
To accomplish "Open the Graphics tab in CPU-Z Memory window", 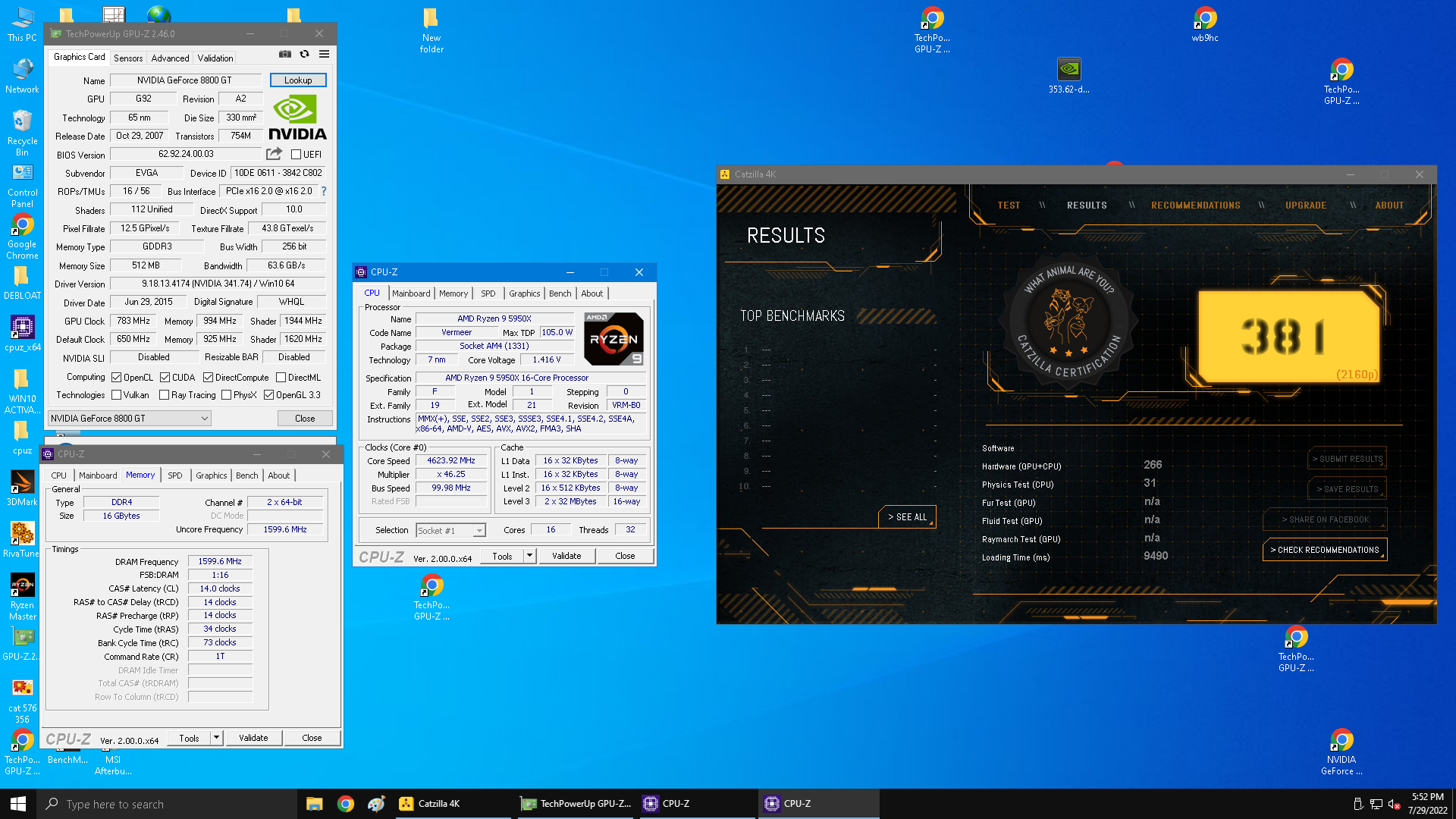I will coord(212,475).
